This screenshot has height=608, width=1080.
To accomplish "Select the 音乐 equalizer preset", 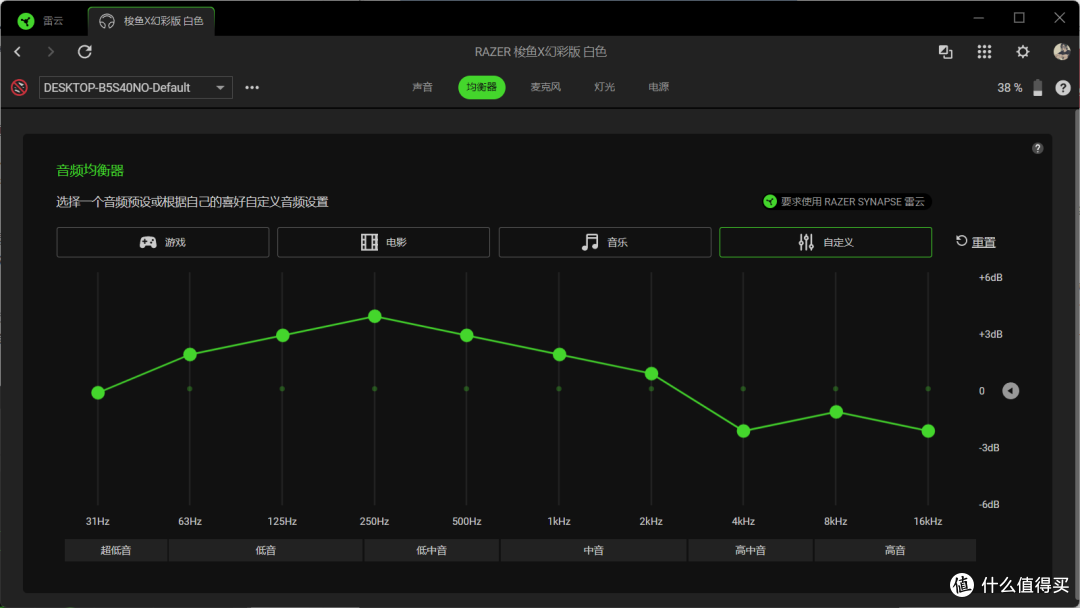I will click(605, 242).
